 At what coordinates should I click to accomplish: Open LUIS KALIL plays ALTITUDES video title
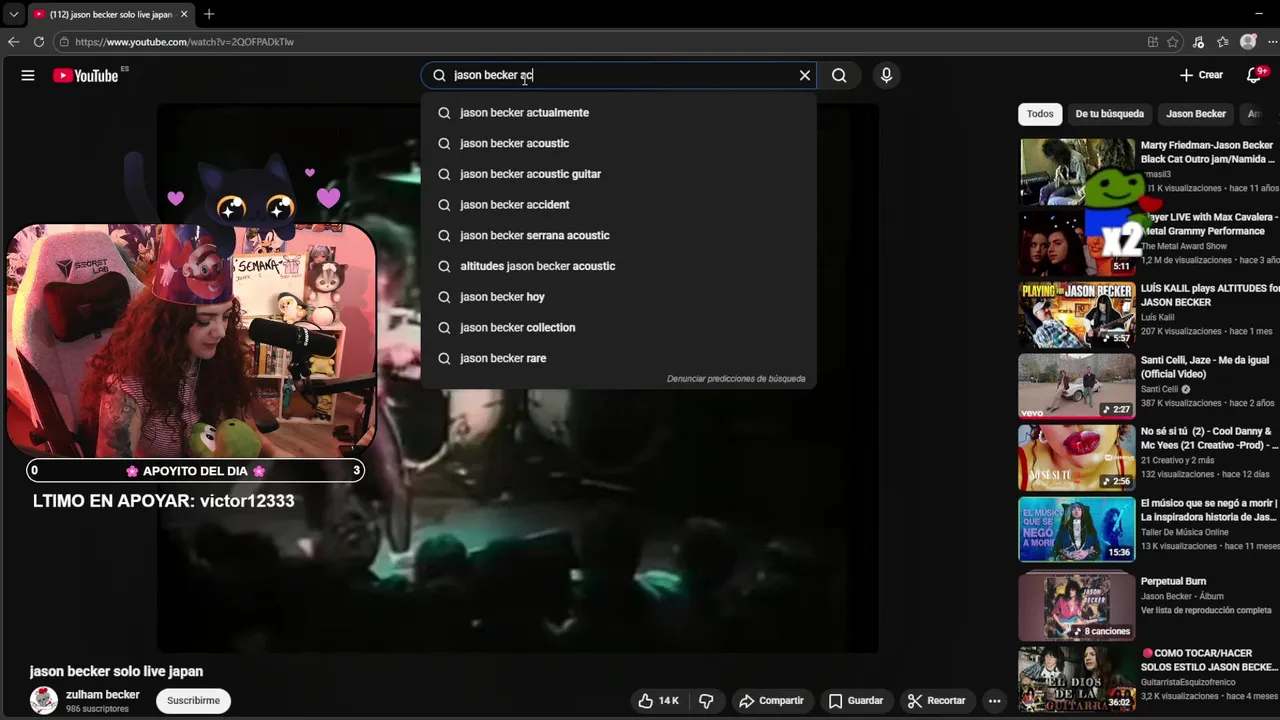(1209, 295)
